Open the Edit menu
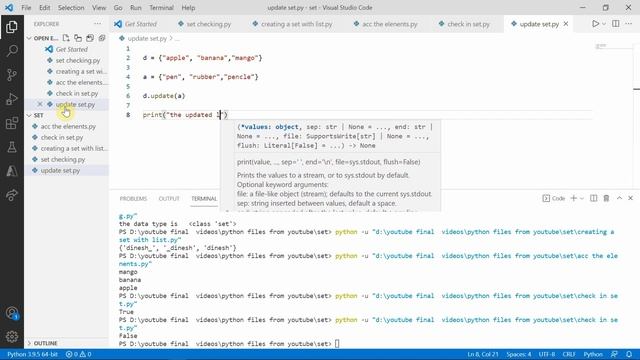 click(x=44, y=7)
